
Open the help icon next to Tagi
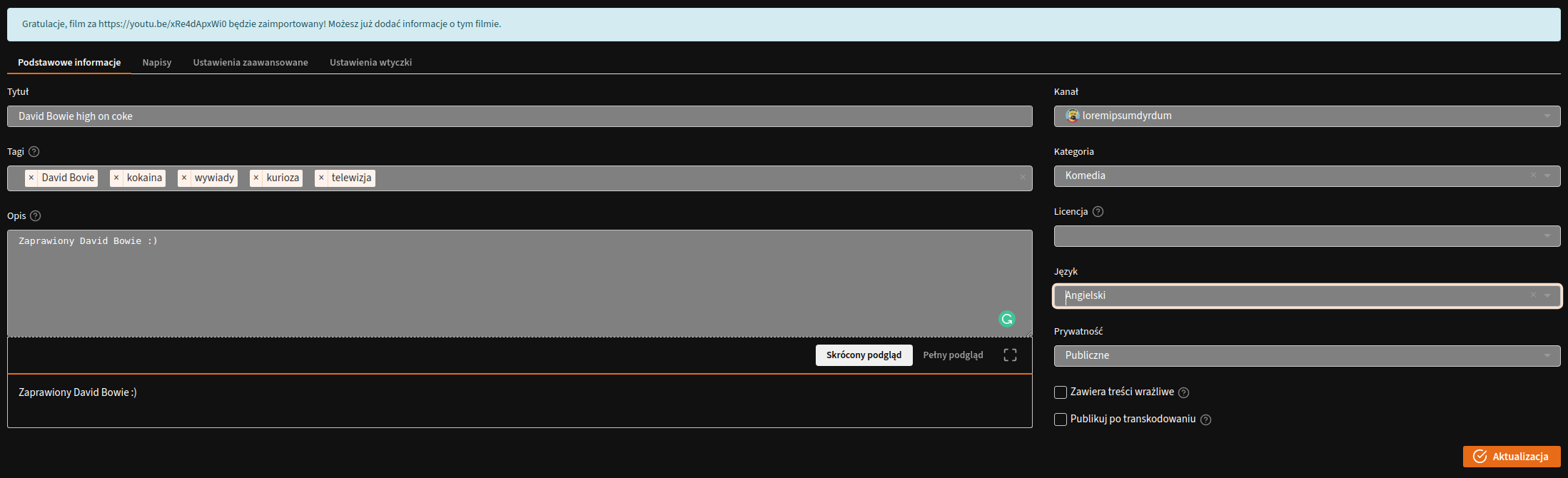[34, 151]
